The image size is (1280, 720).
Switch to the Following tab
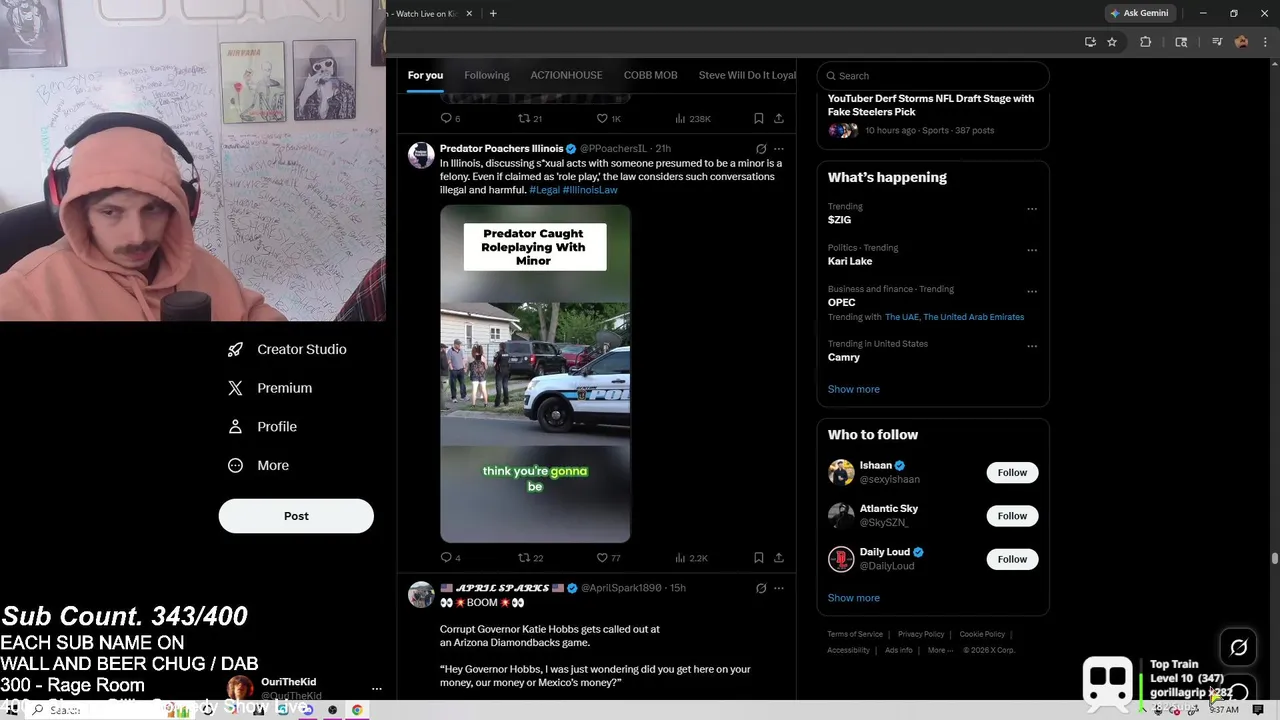(x=487, y=75)
